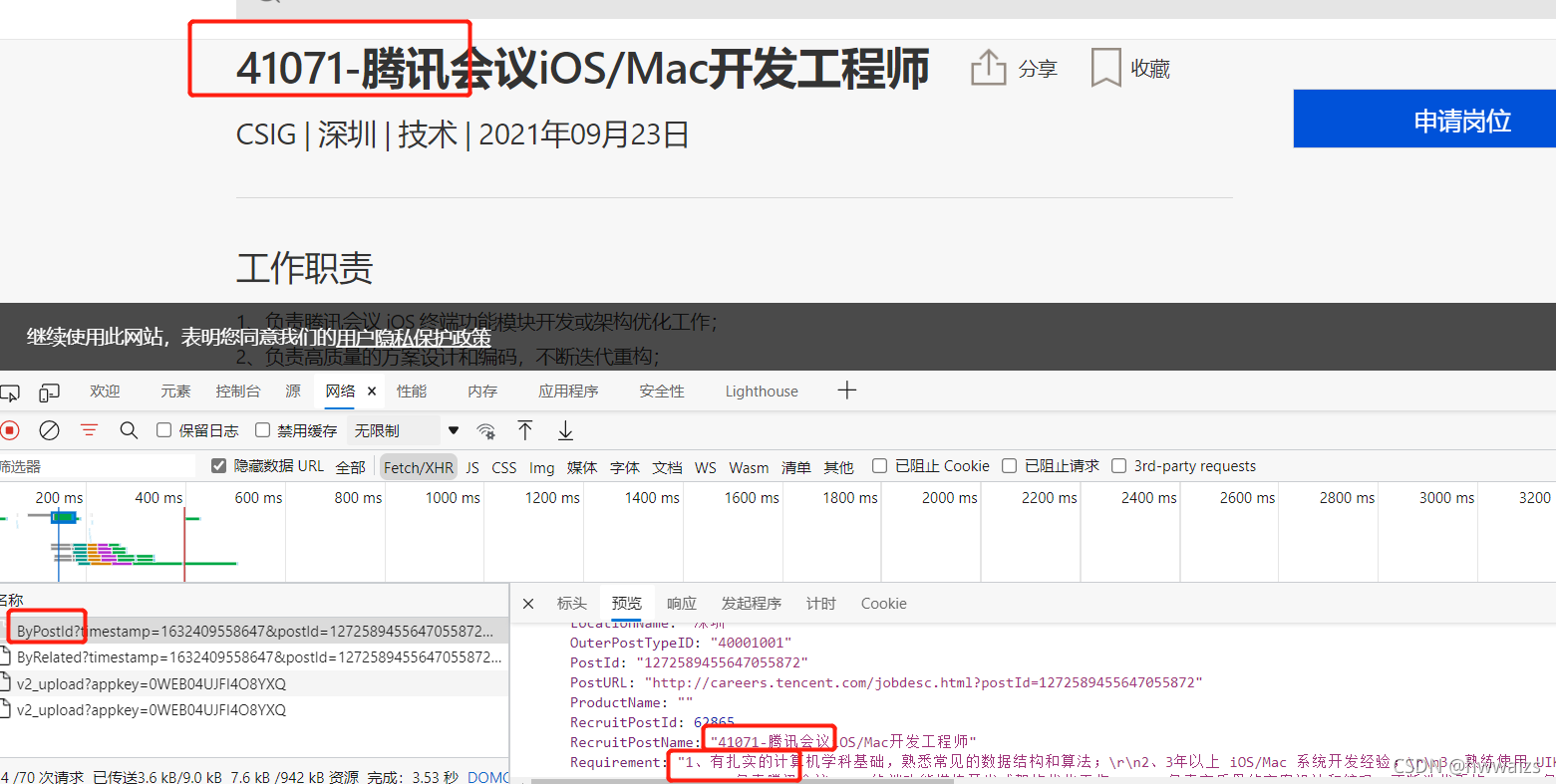Filter requests by 全部

(x=351, y=467)
